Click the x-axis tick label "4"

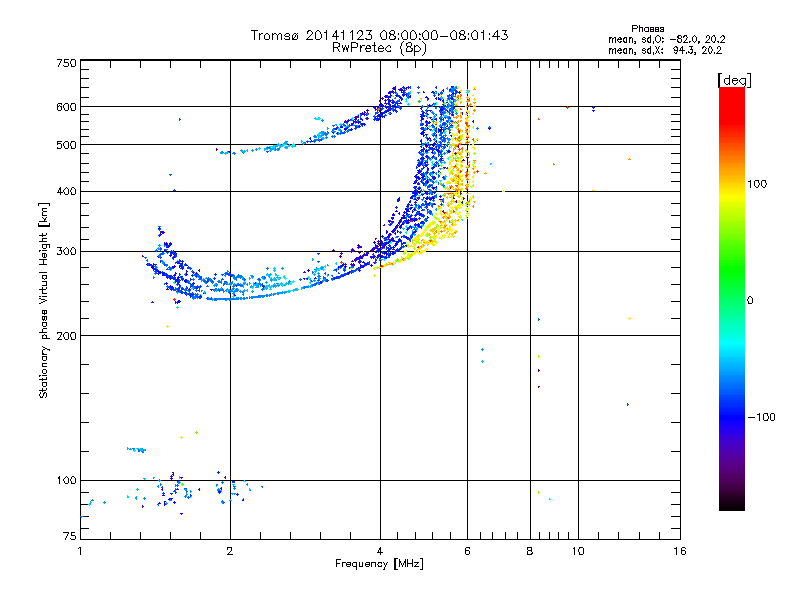[x=380, y=551]
